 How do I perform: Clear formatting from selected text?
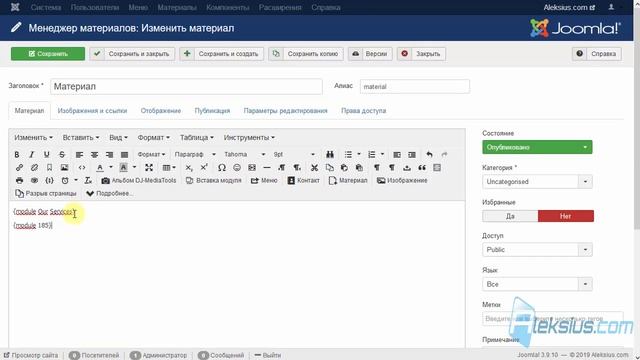click(88, 180)
